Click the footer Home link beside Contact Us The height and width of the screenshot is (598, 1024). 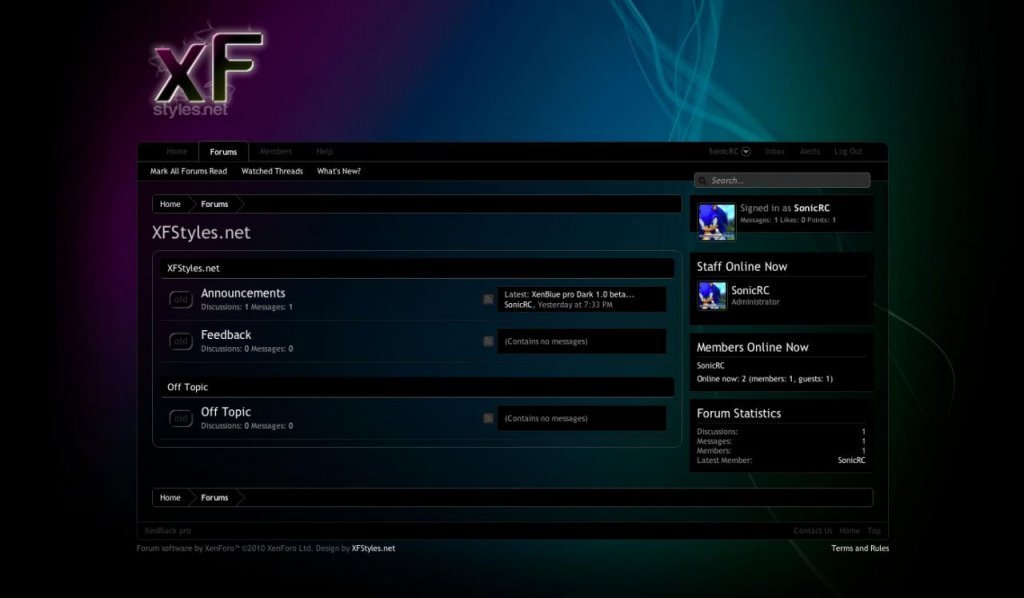[x=850, y=531]
